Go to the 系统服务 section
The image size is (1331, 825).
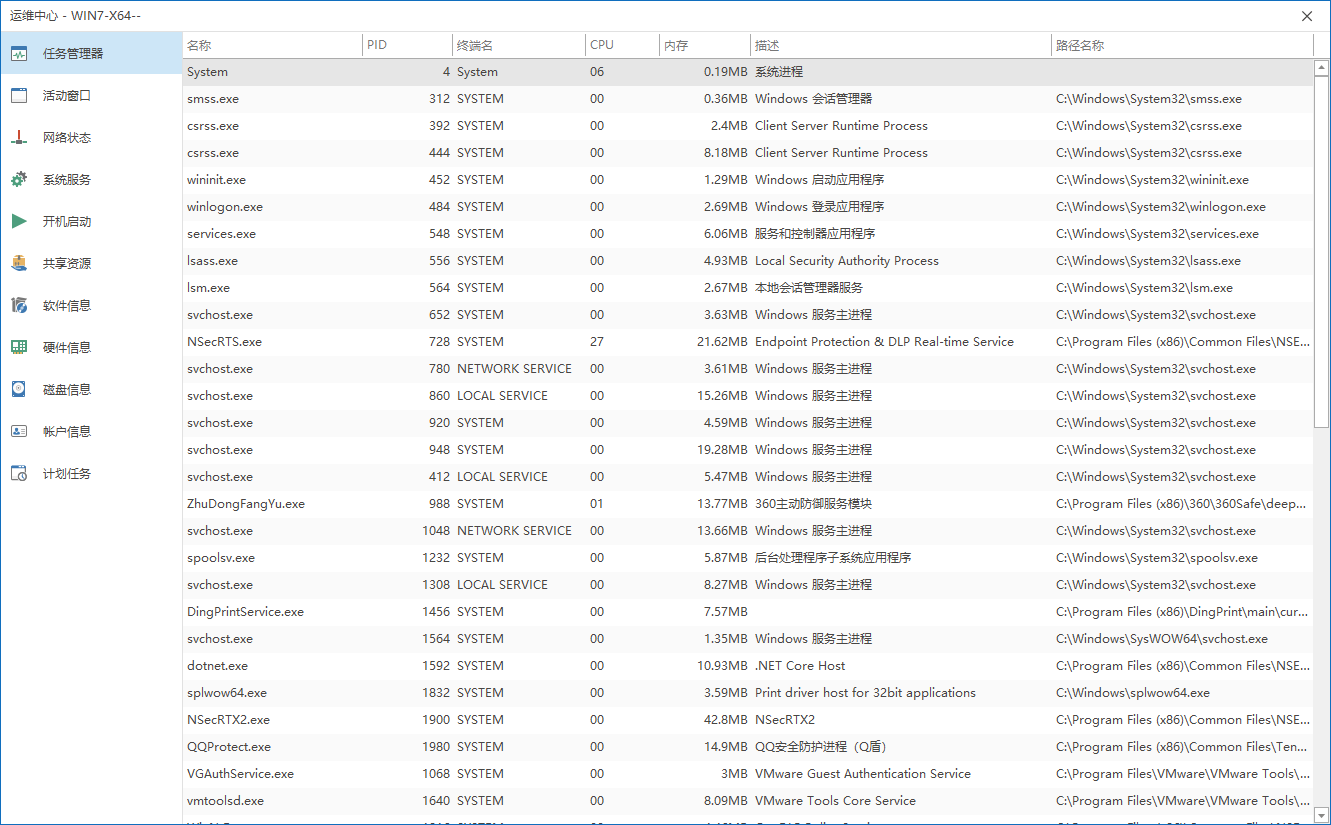91,179
